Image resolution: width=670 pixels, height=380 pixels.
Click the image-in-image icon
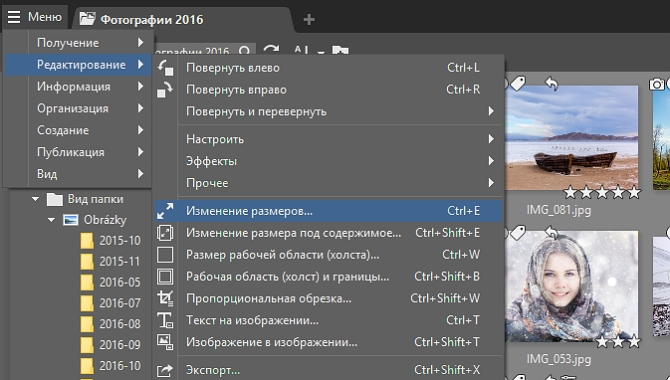click(x=165, y=342)
